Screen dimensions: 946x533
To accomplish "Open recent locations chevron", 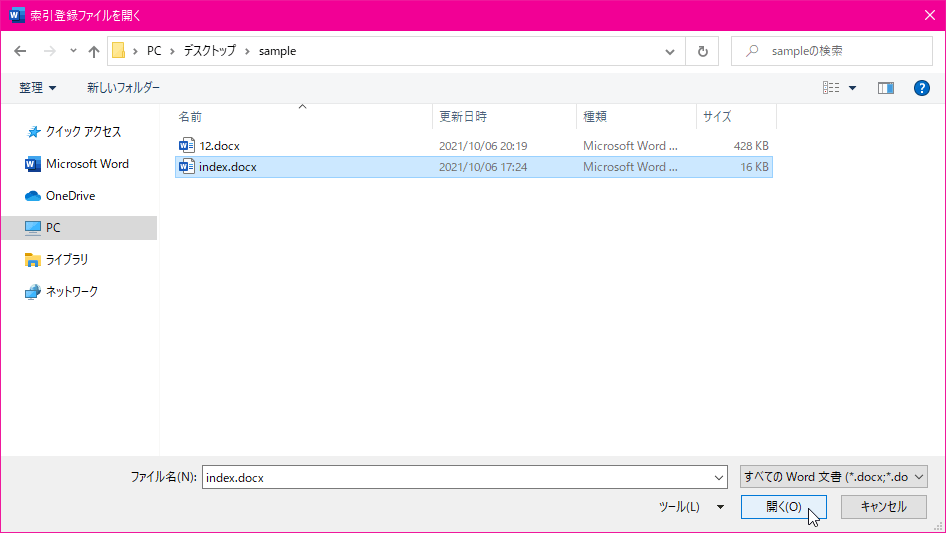I will (73, 51).
